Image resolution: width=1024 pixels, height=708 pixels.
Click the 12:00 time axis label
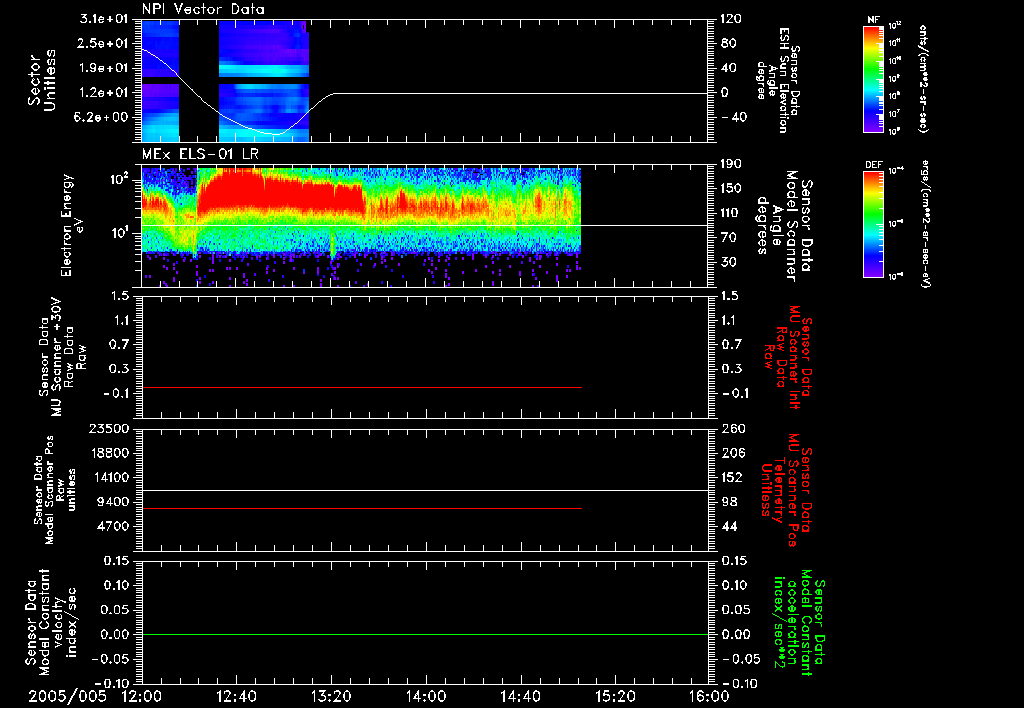[x=142, y=696]
